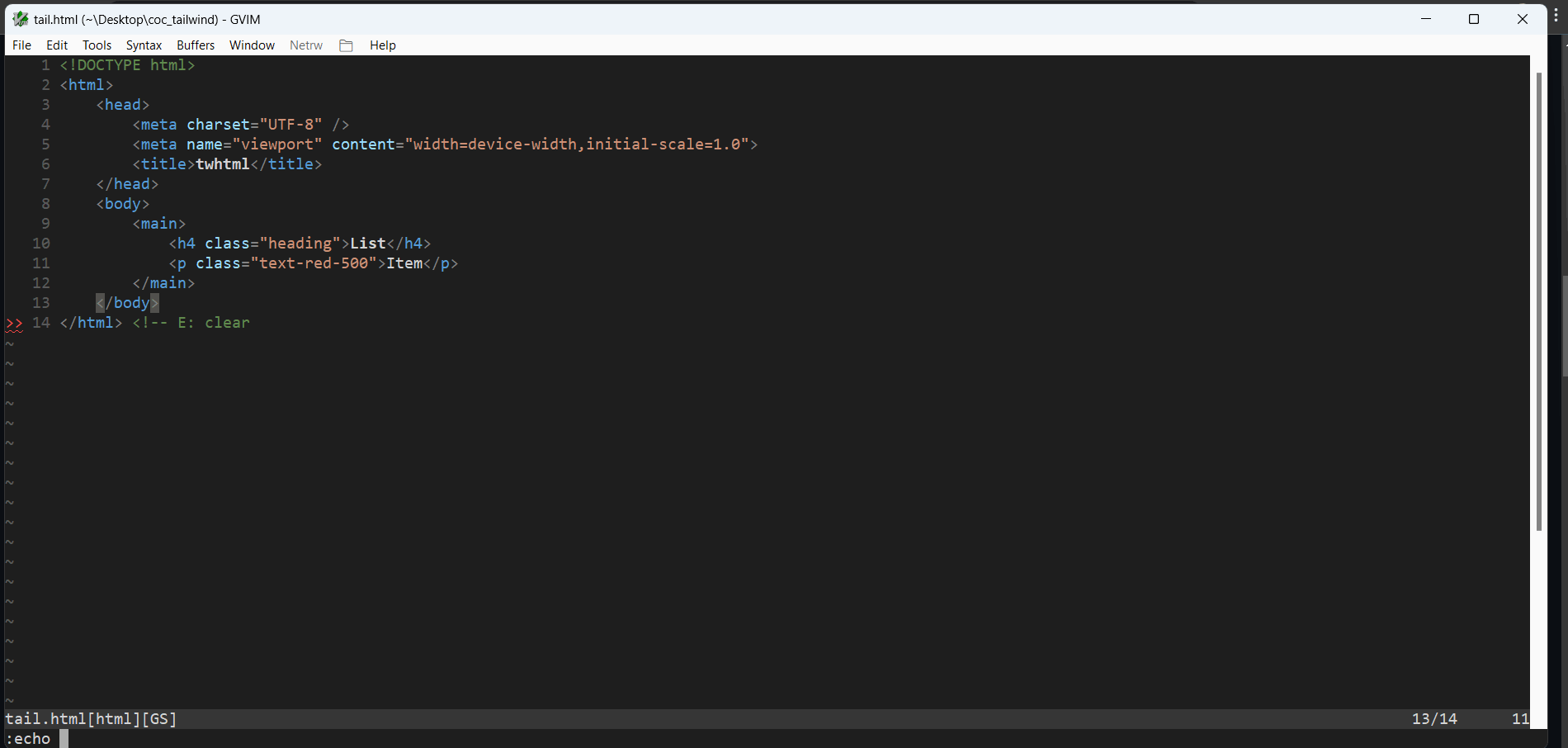Maximize the GVIM window
Viewport: 1568px width, 748px height.
click(1474, 18)
